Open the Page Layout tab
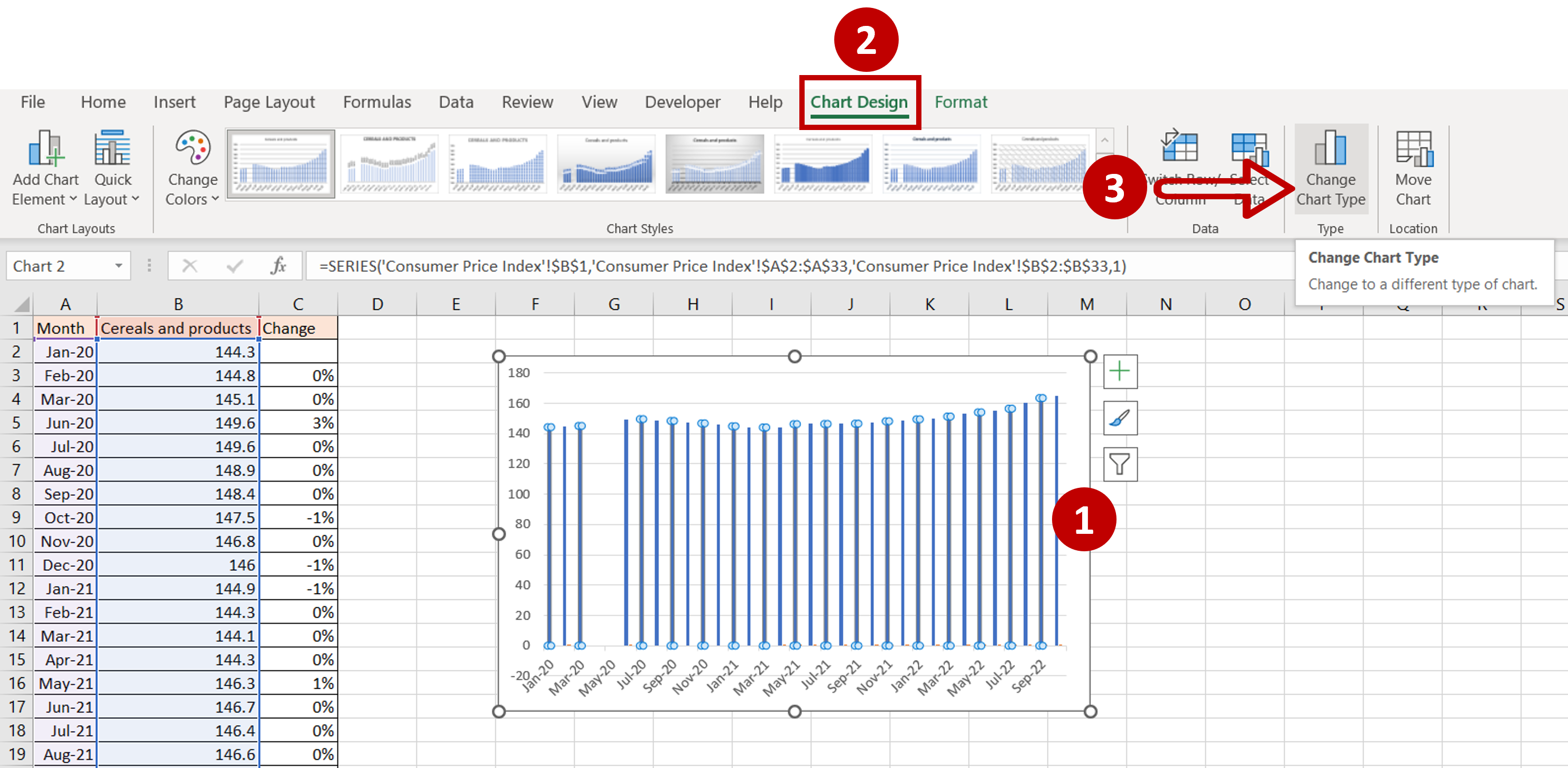This screenshot has height=768, width=1568. (x=269, y=102)
